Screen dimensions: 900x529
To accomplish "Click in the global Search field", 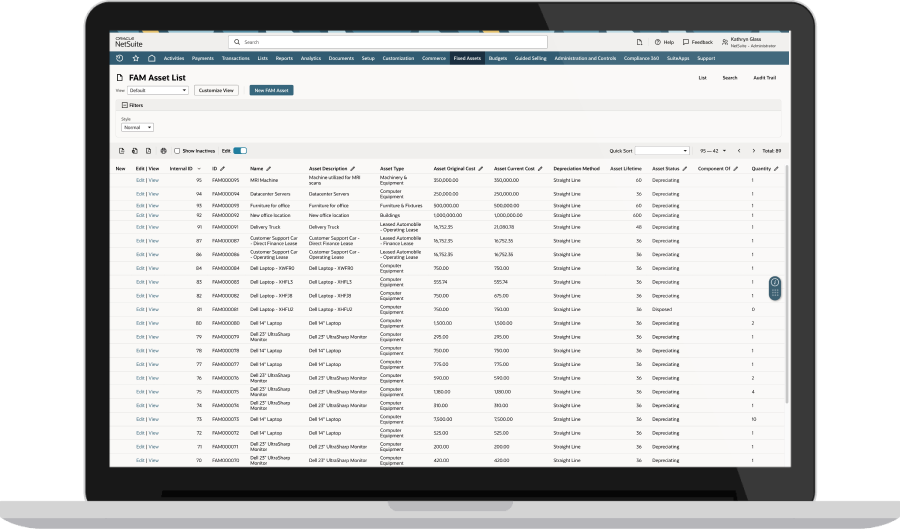I will coord(390,42).
